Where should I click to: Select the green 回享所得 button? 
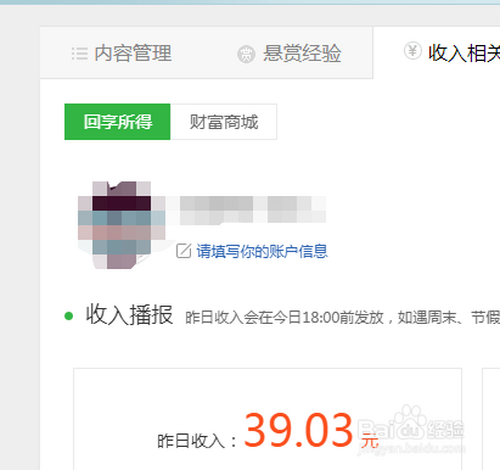coord(117,122)
